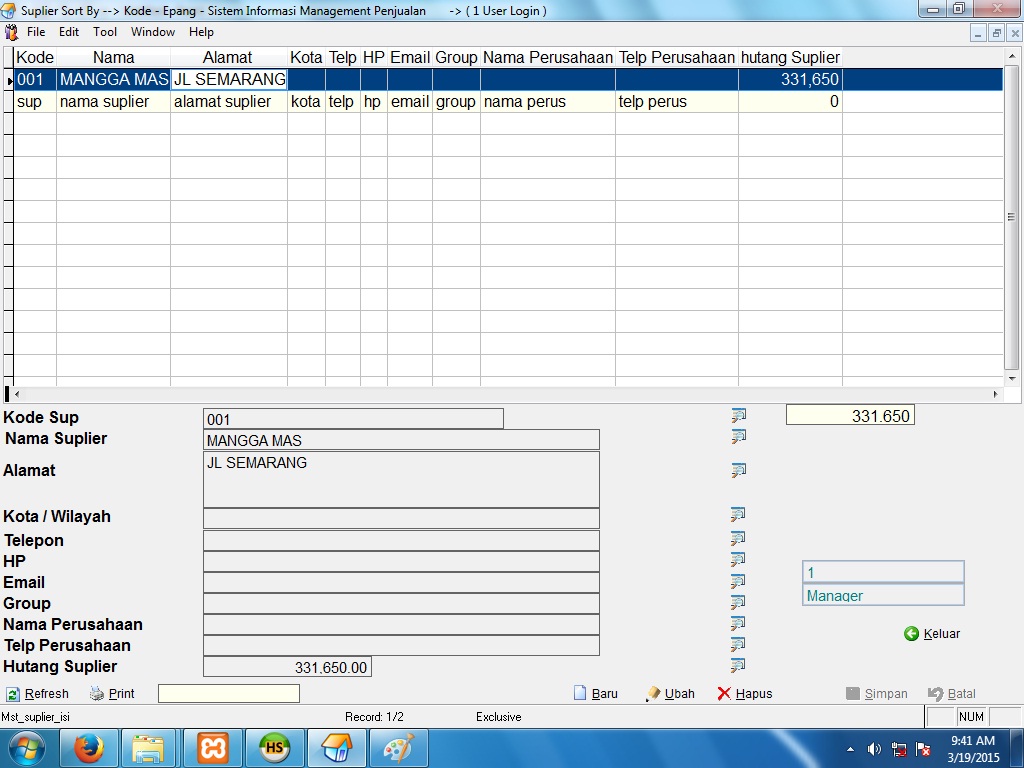The width and height of the screenshot is (1024, 768).
Task: Click the volume icon in system tray
Action: coord(874,749)
